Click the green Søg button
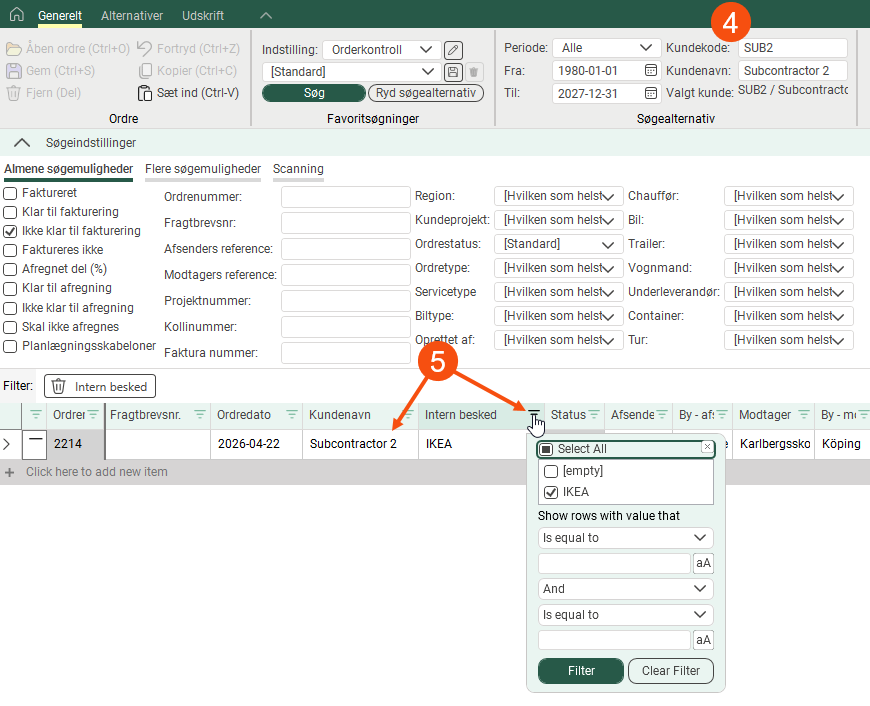 pyautogui.click(x=314, y=93)
